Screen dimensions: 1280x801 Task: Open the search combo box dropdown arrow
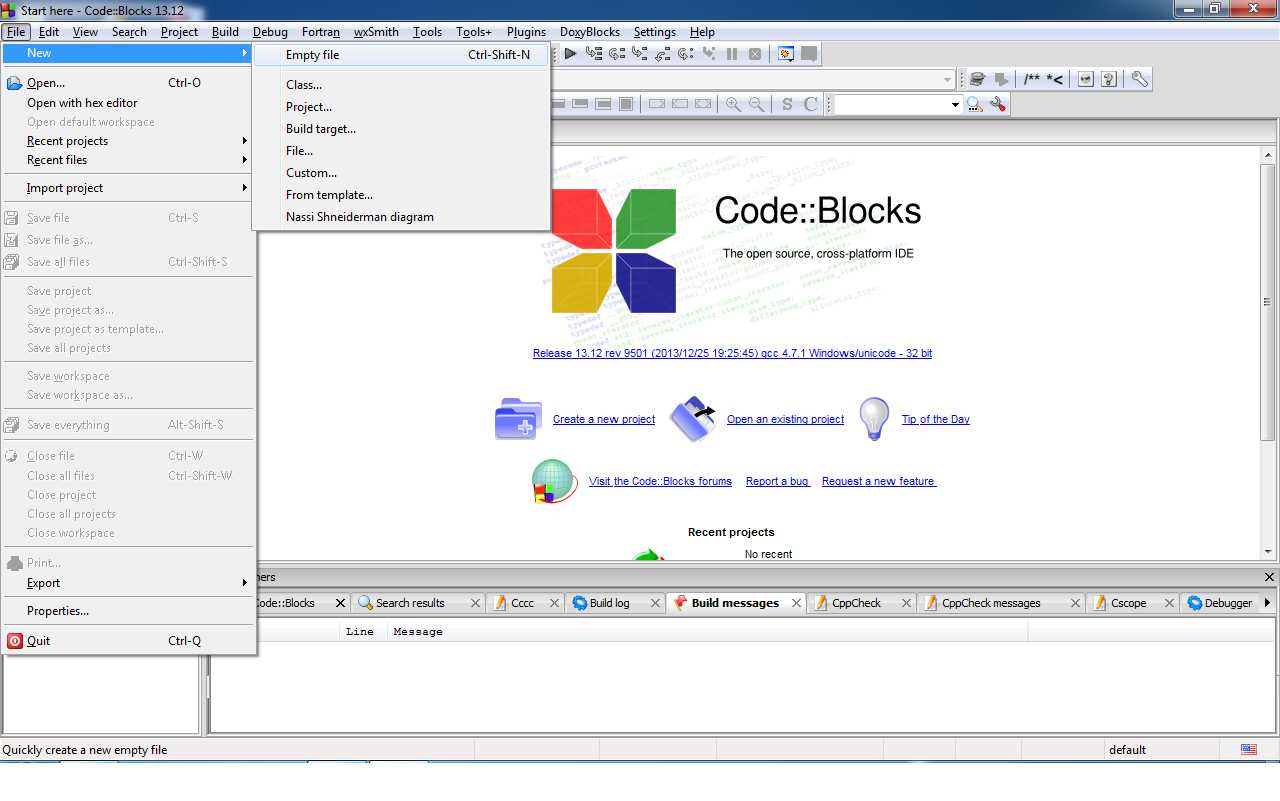pyautogui.click(x=955, y=104)
